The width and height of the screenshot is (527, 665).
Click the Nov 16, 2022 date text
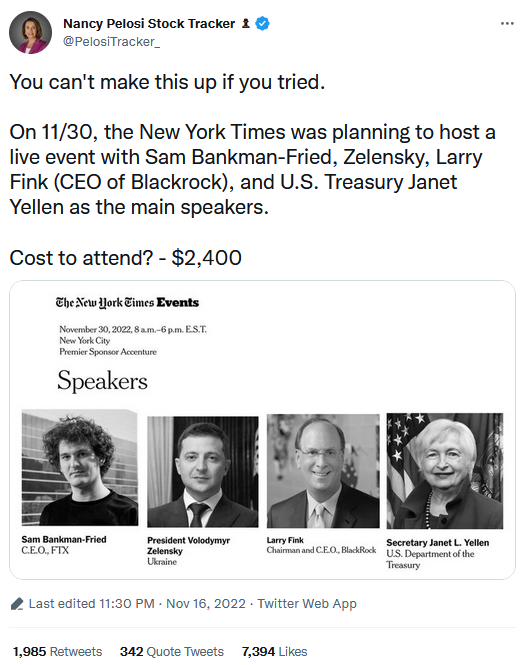206,604
